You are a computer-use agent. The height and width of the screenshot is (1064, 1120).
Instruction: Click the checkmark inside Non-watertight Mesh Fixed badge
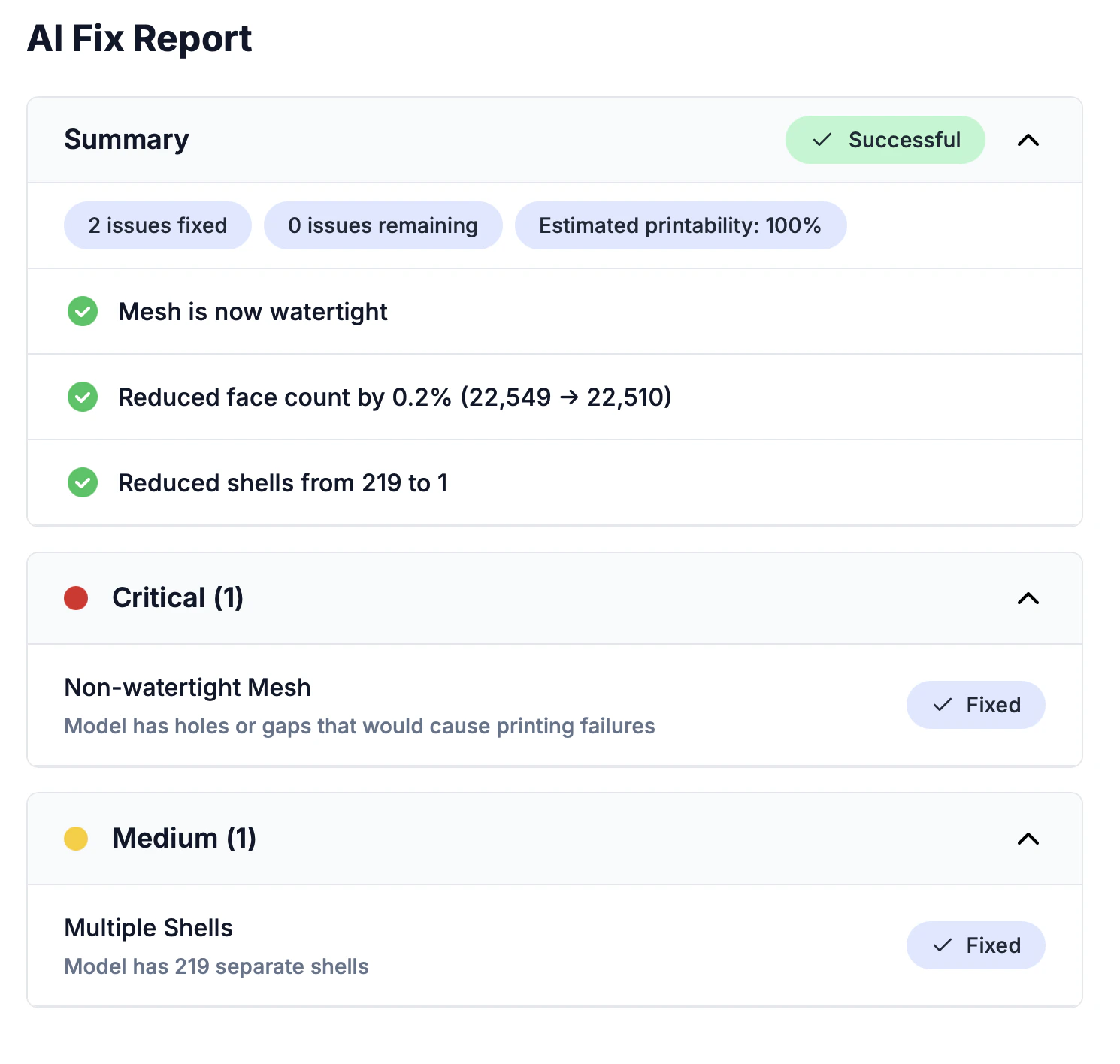click(941, 705)
